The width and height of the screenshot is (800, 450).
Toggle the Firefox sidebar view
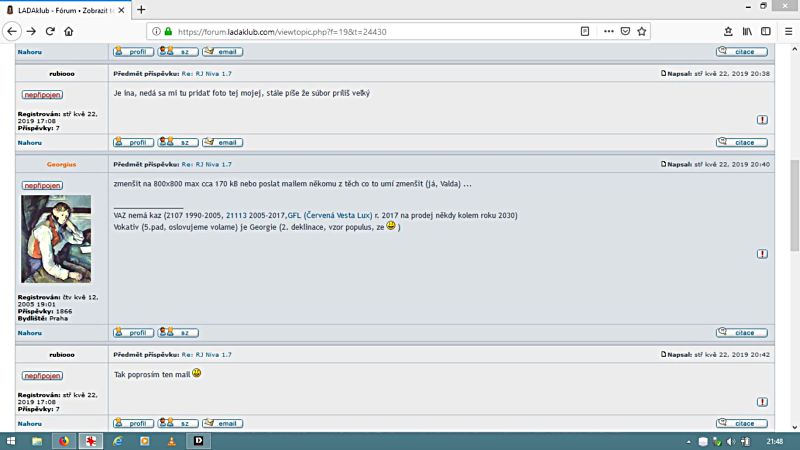(765, 31)
